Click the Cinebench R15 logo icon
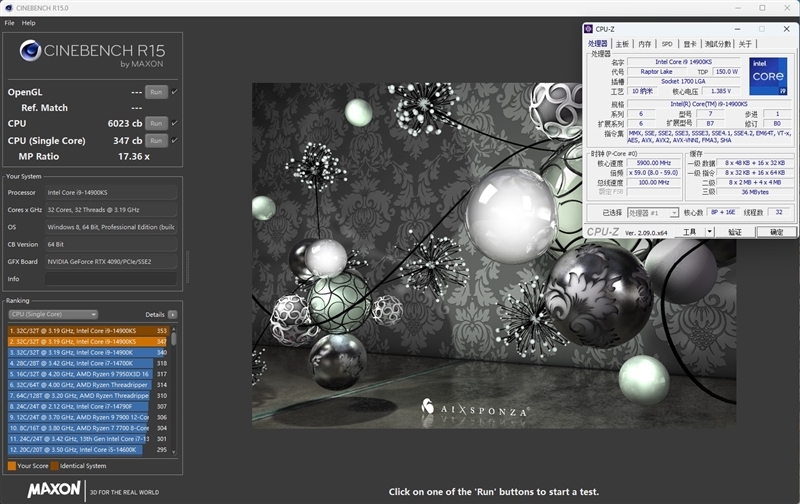Viewport: 800px width, 504px height. 30,51
